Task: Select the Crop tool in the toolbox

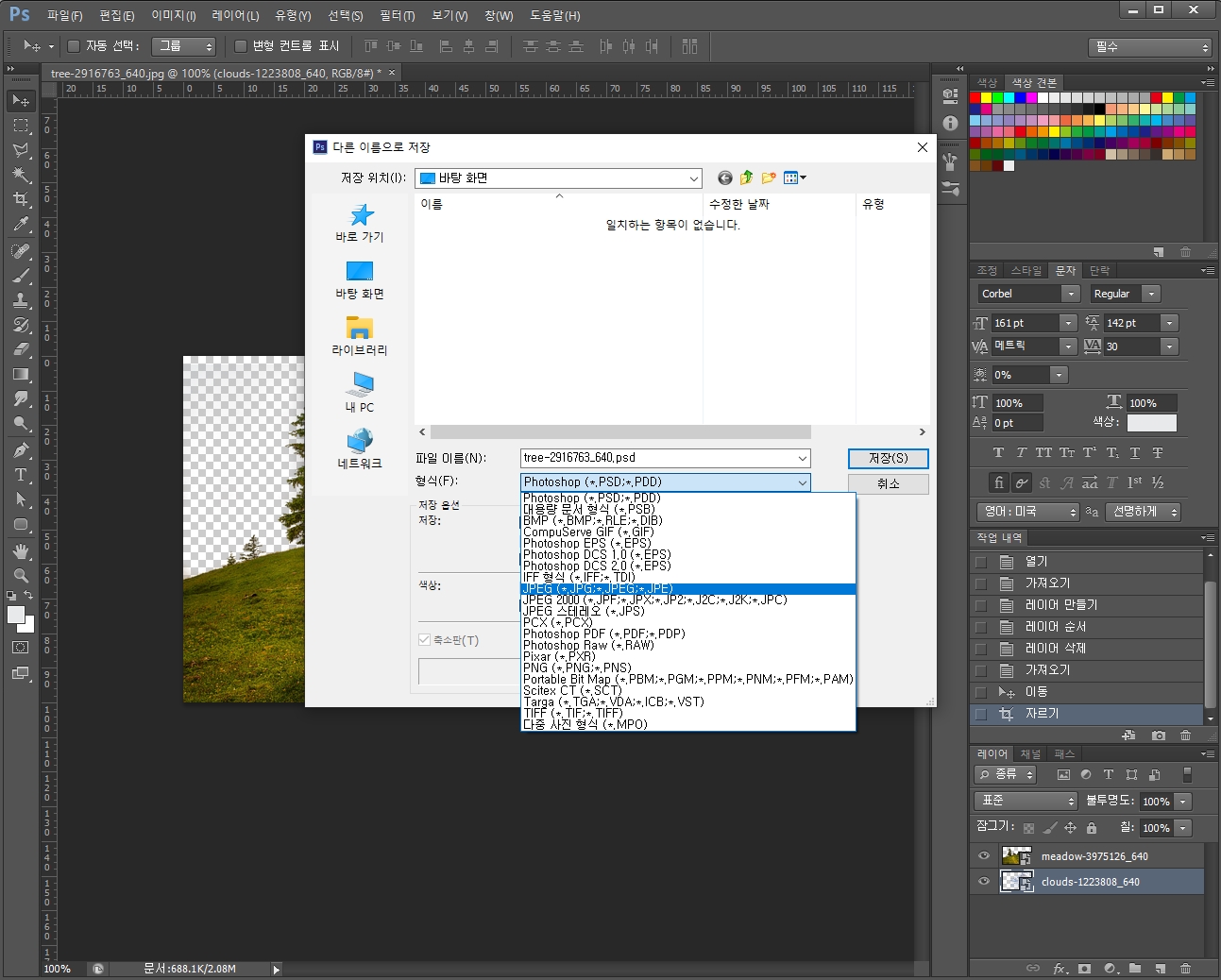Action: (x=21, y=199)
